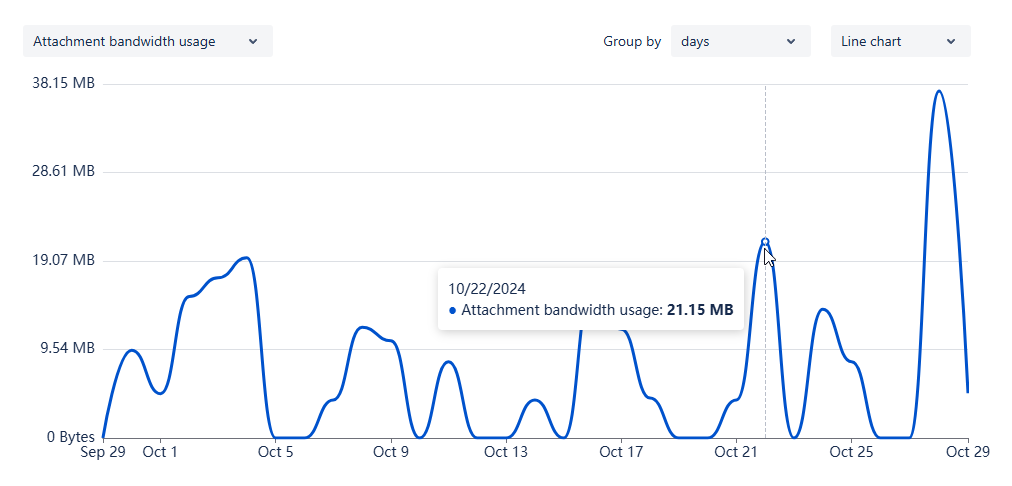Screen dimensions: 1012x486
Task: Click the 0 Bytes y-axis label
Action: (68, 437)
